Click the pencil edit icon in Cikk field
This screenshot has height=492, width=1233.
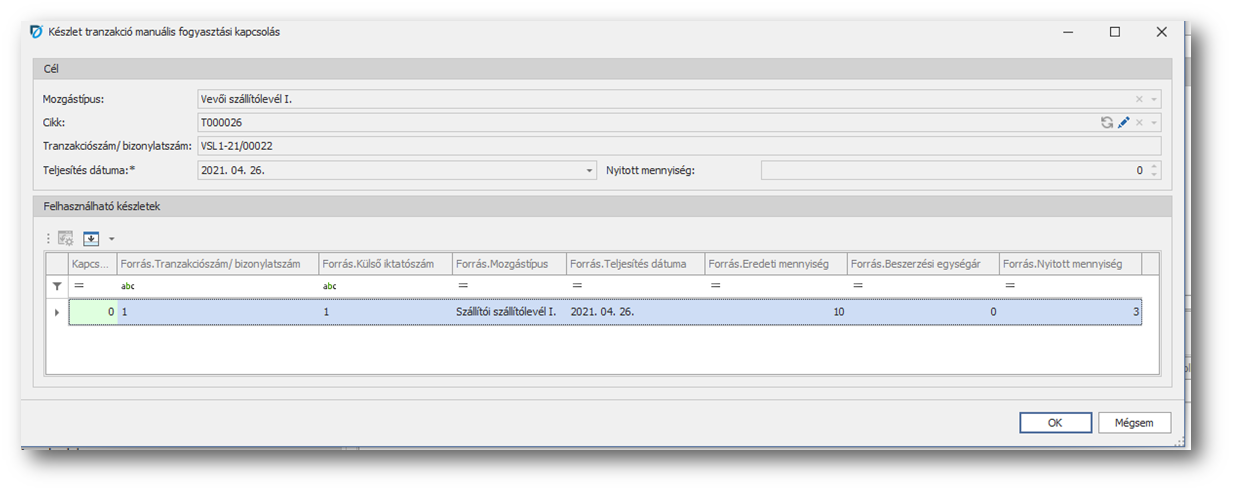1123,122
